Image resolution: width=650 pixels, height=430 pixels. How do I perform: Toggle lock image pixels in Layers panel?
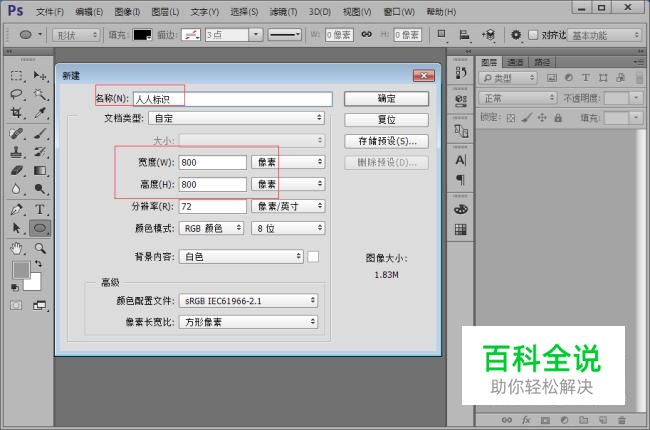(526, 118)
